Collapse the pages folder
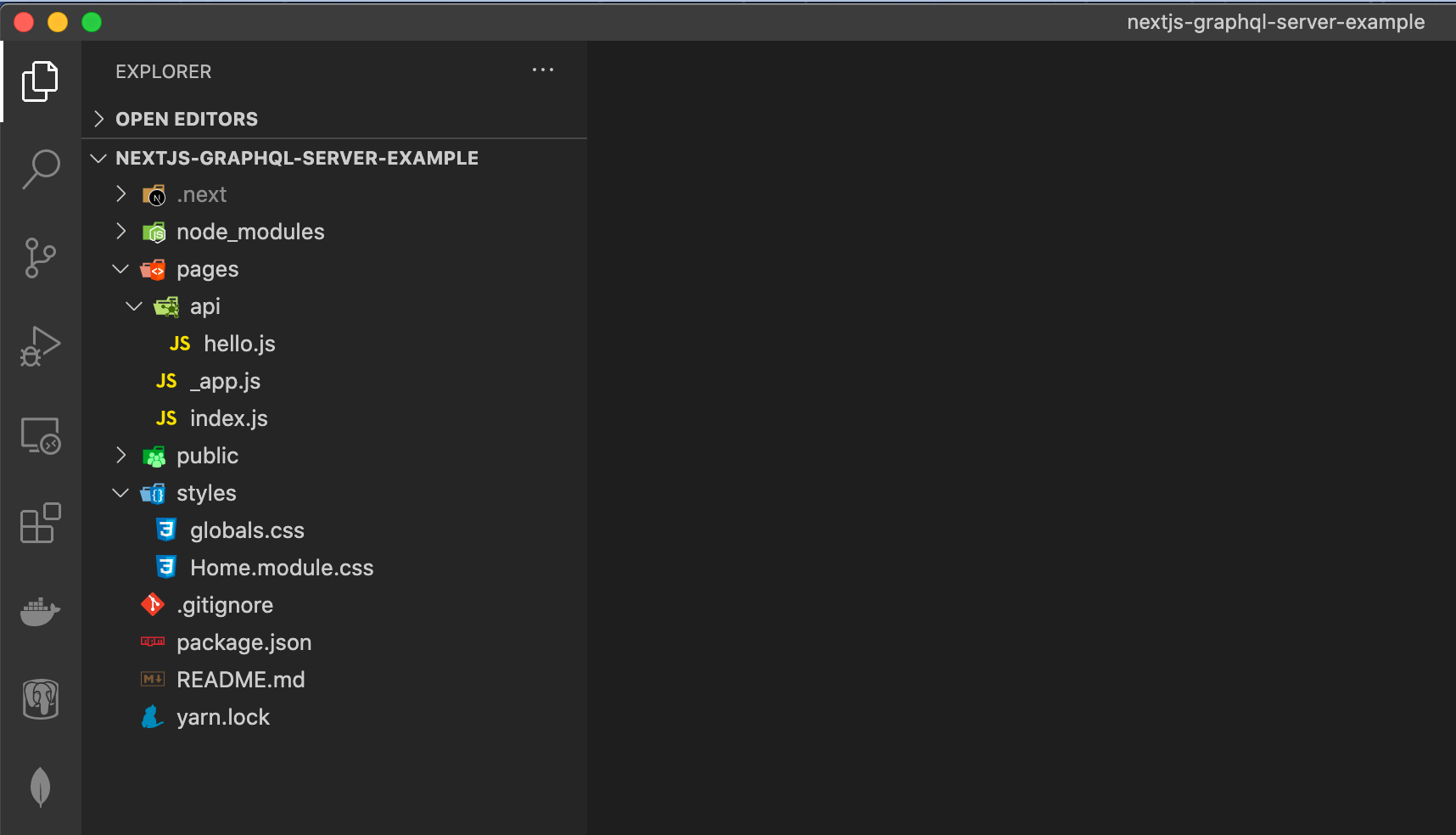1456x835 pixels. [207, 269]
